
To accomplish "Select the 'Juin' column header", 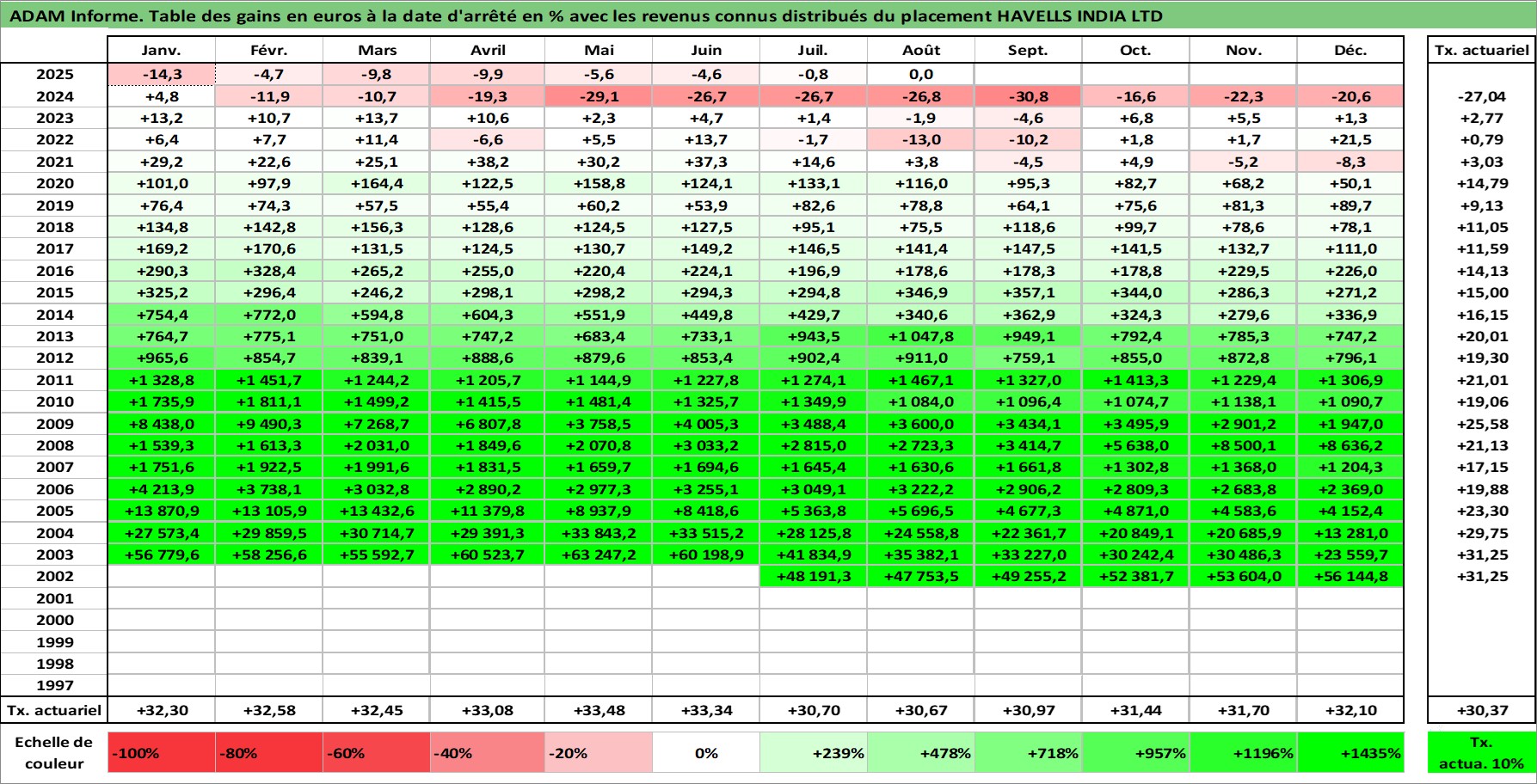I will click(x=705, y=50).
